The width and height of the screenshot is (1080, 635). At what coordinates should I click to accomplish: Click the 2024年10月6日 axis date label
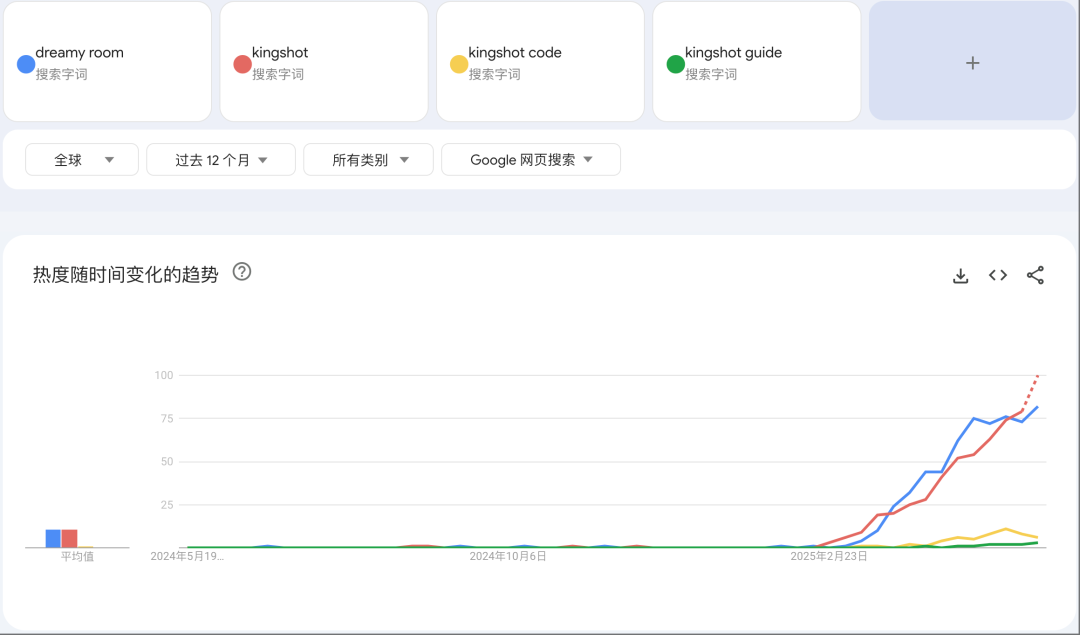pyautogui.click(x=508, y=556)
